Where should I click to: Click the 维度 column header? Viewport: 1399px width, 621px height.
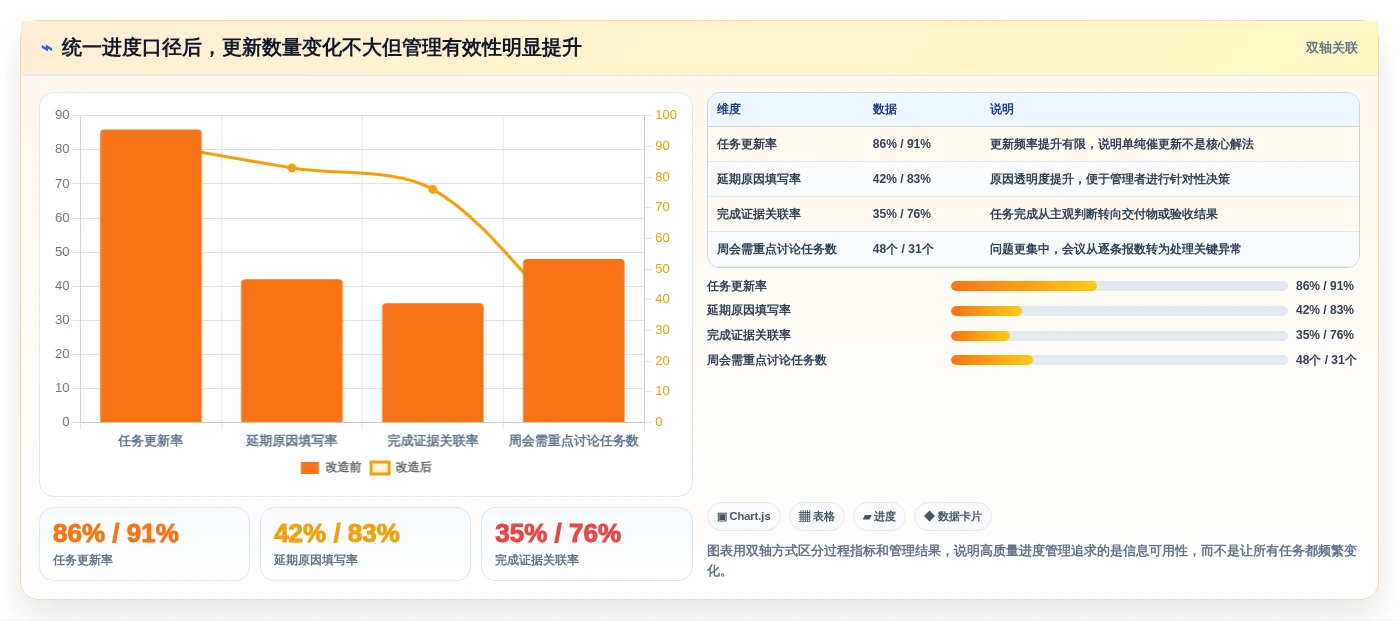(729, 110)
